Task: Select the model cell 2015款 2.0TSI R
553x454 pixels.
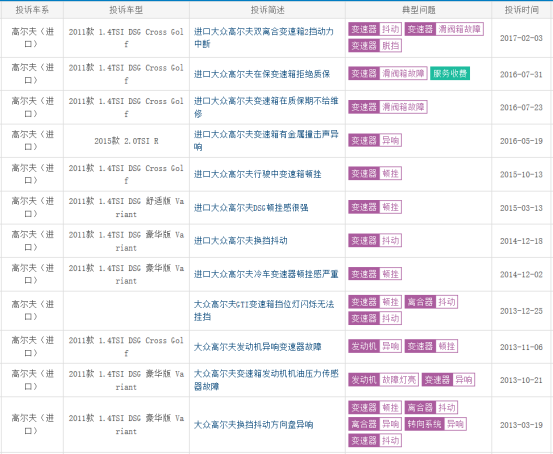Action: pyautogui.click(x=126, y=141)
